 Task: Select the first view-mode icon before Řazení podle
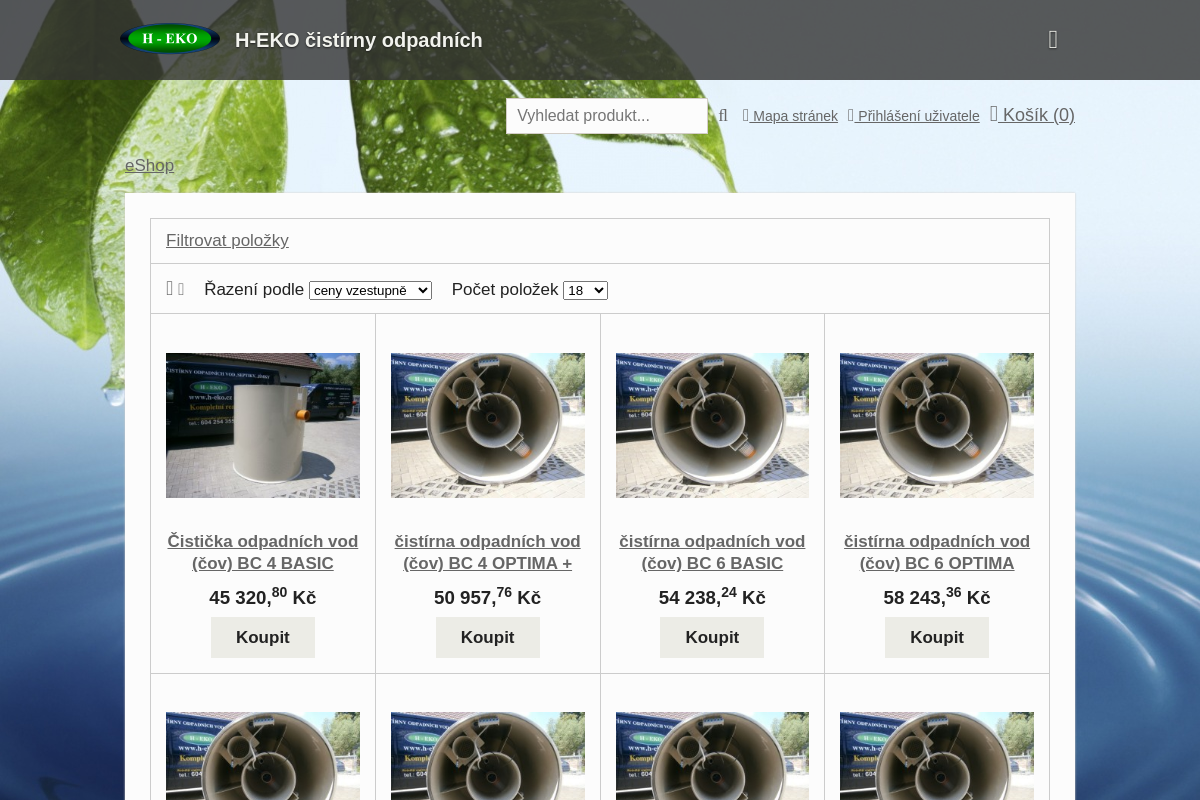tap(170, 289)
